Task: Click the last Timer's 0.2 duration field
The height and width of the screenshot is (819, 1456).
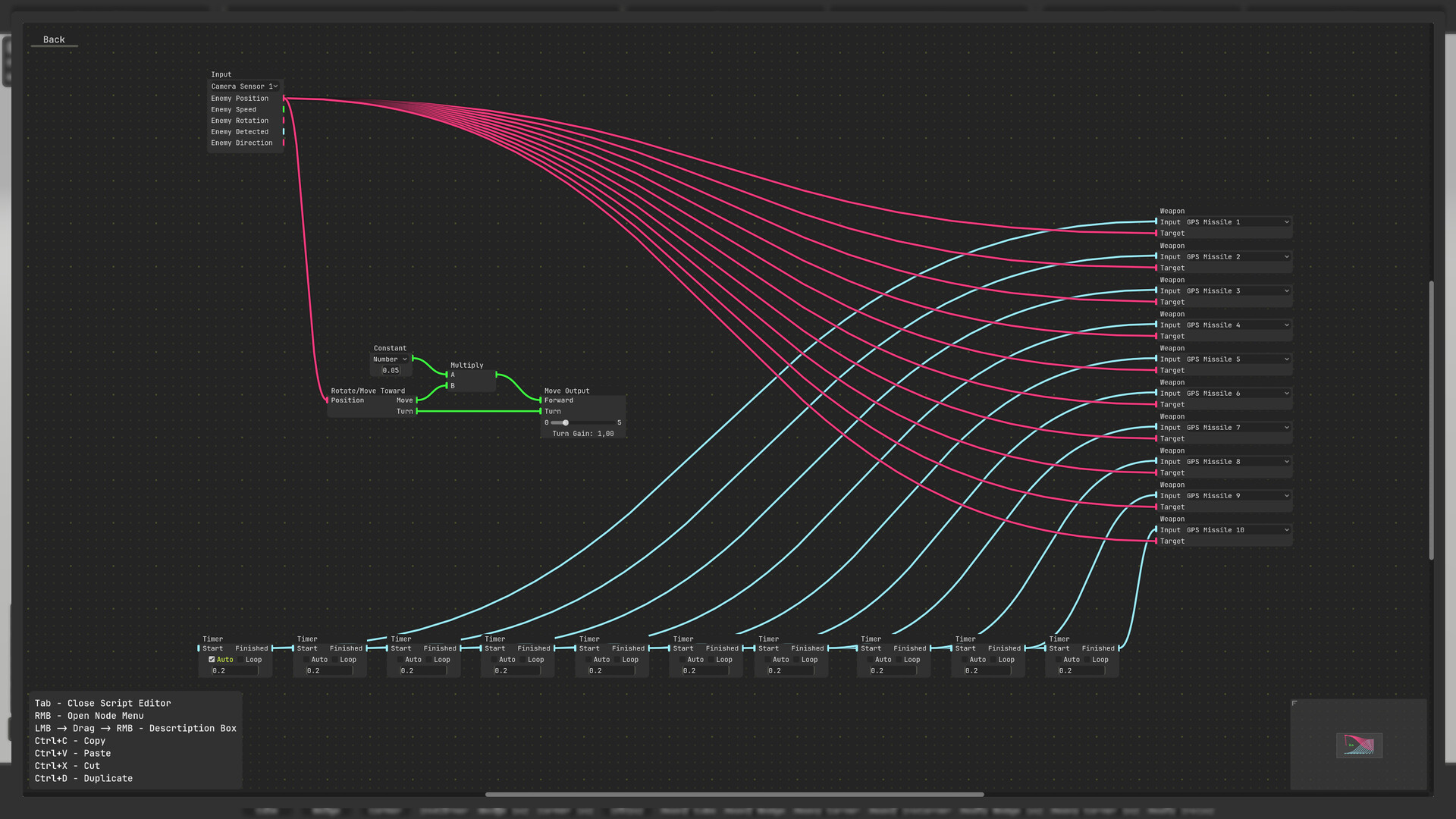Action: 1081,671
